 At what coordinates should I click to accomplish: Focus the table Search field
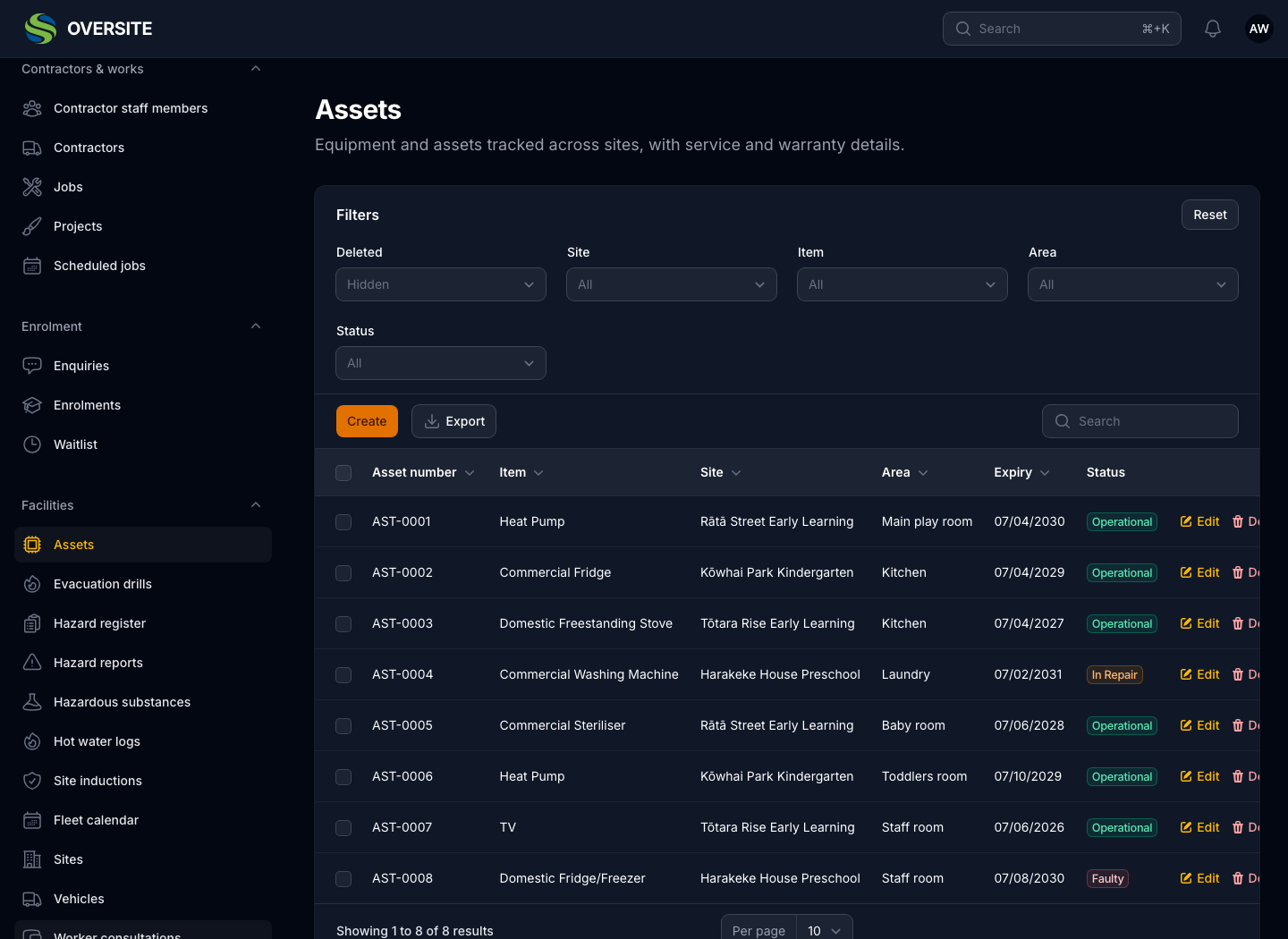[1140, 421]
